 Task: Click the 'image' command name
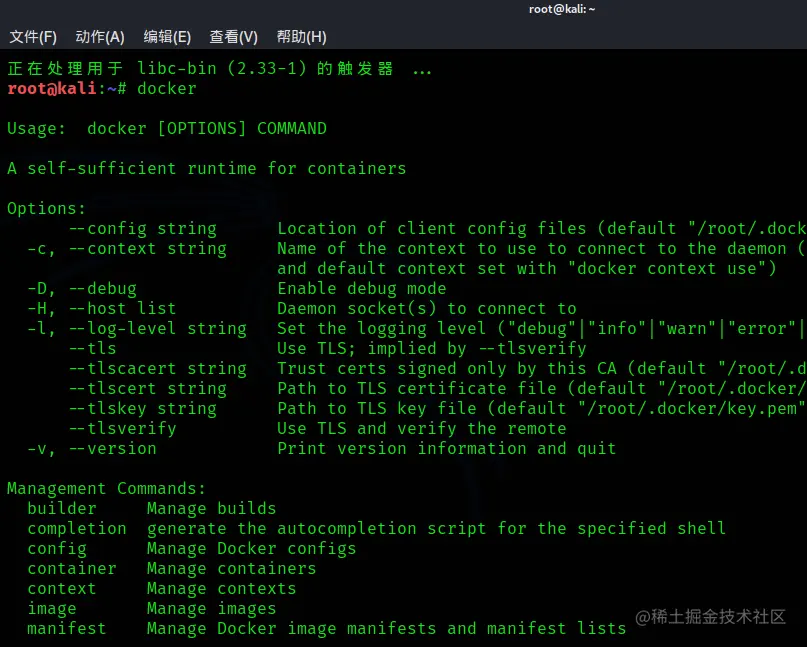pos(51,608)
